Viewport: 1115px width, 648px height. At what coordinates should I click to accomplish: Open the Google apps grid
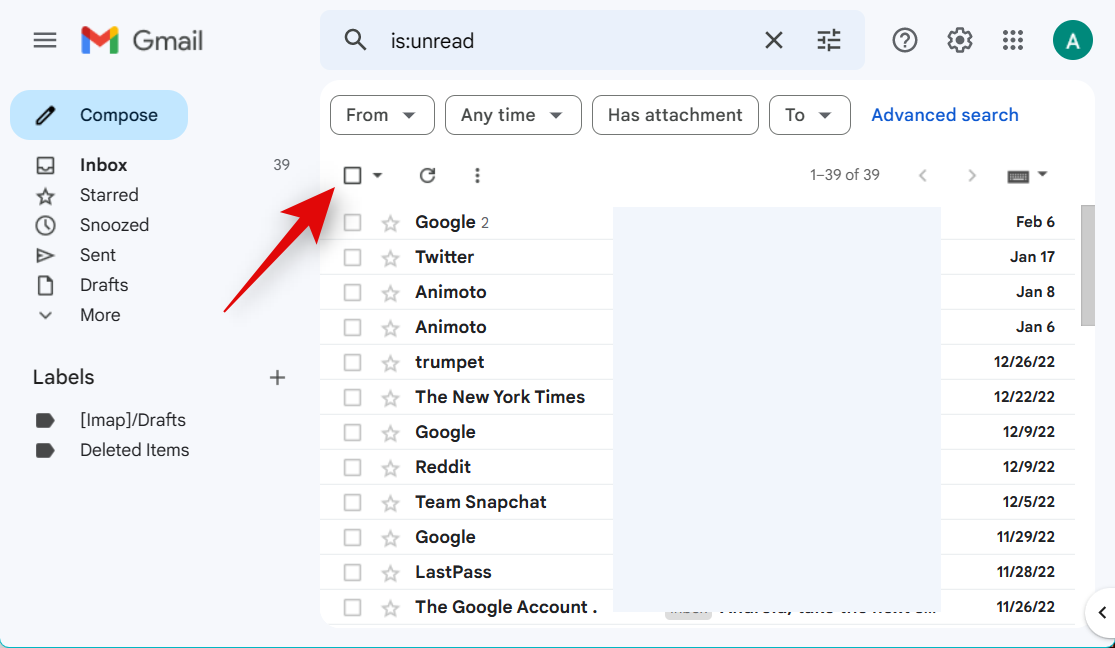point(1013,40)
